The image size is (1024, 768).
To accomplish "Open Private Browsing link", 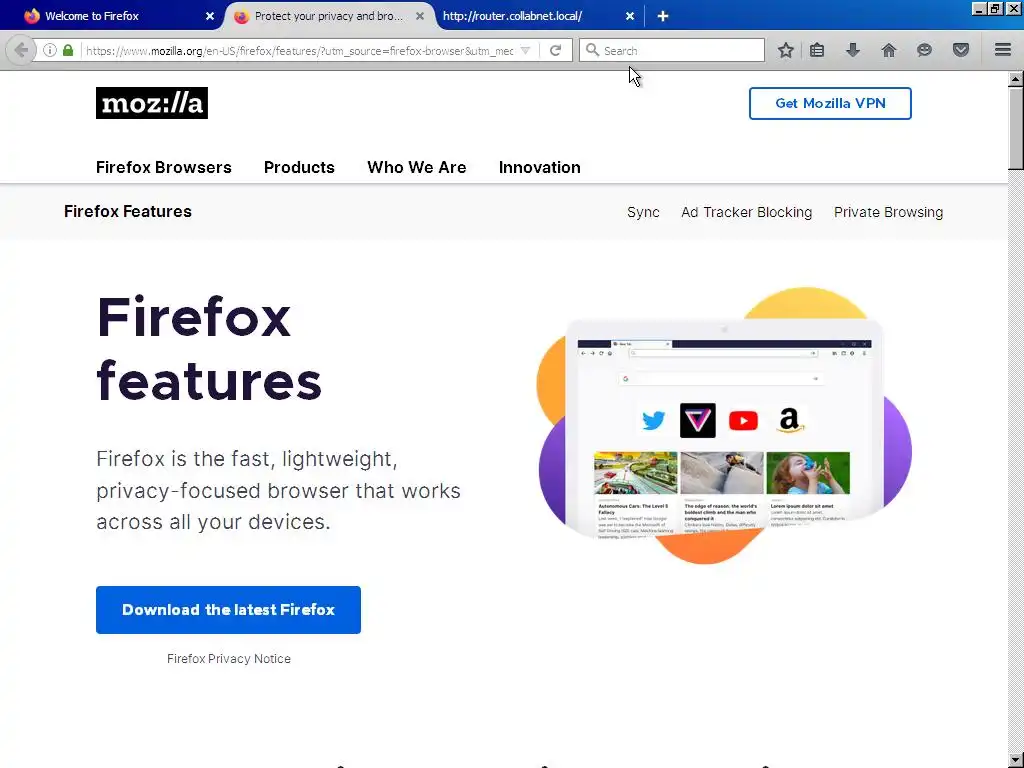I will [x=888, y=212].
